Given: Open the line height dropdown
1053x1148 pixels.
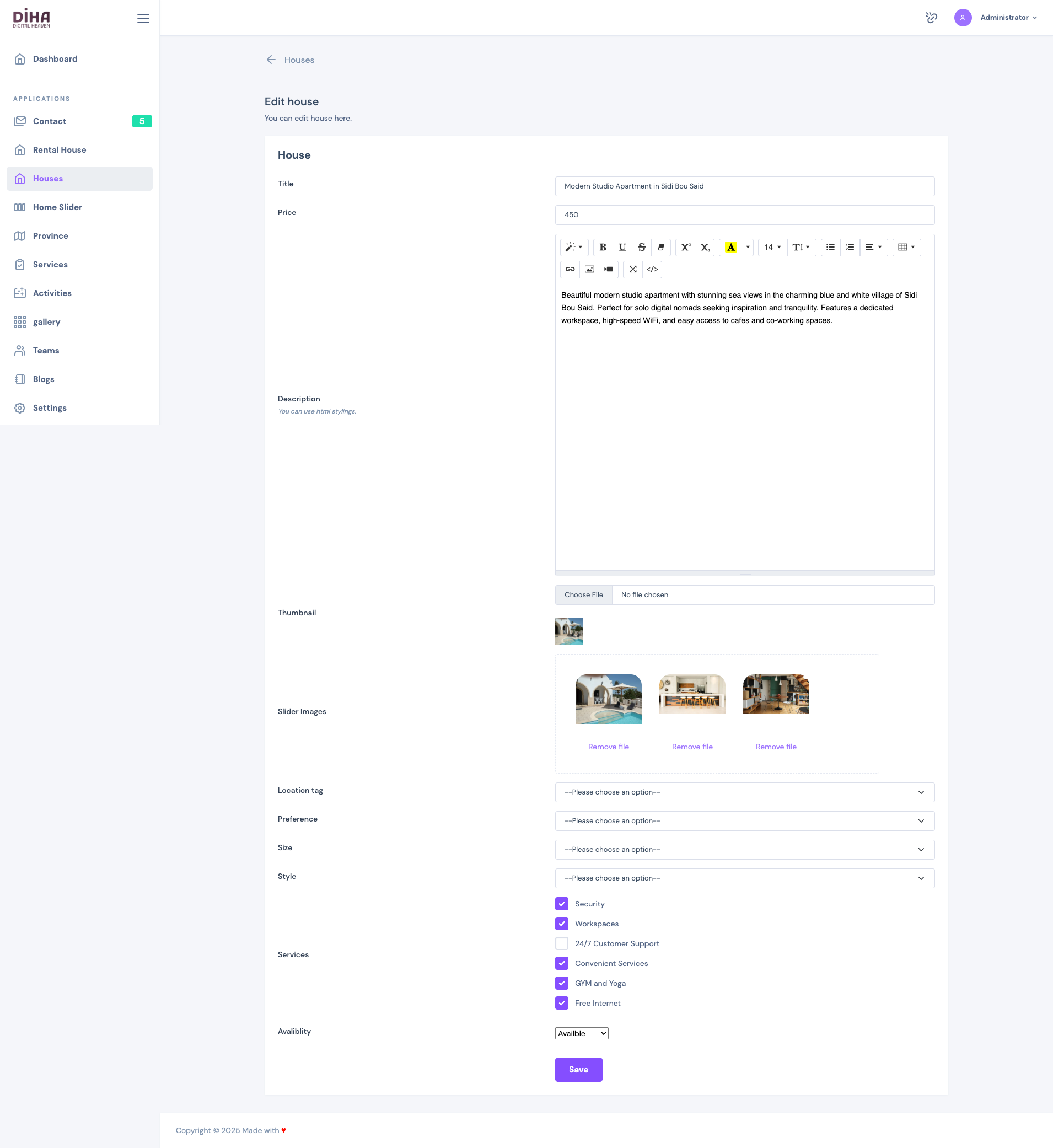Looking at the screenshot, I should 801,248.
